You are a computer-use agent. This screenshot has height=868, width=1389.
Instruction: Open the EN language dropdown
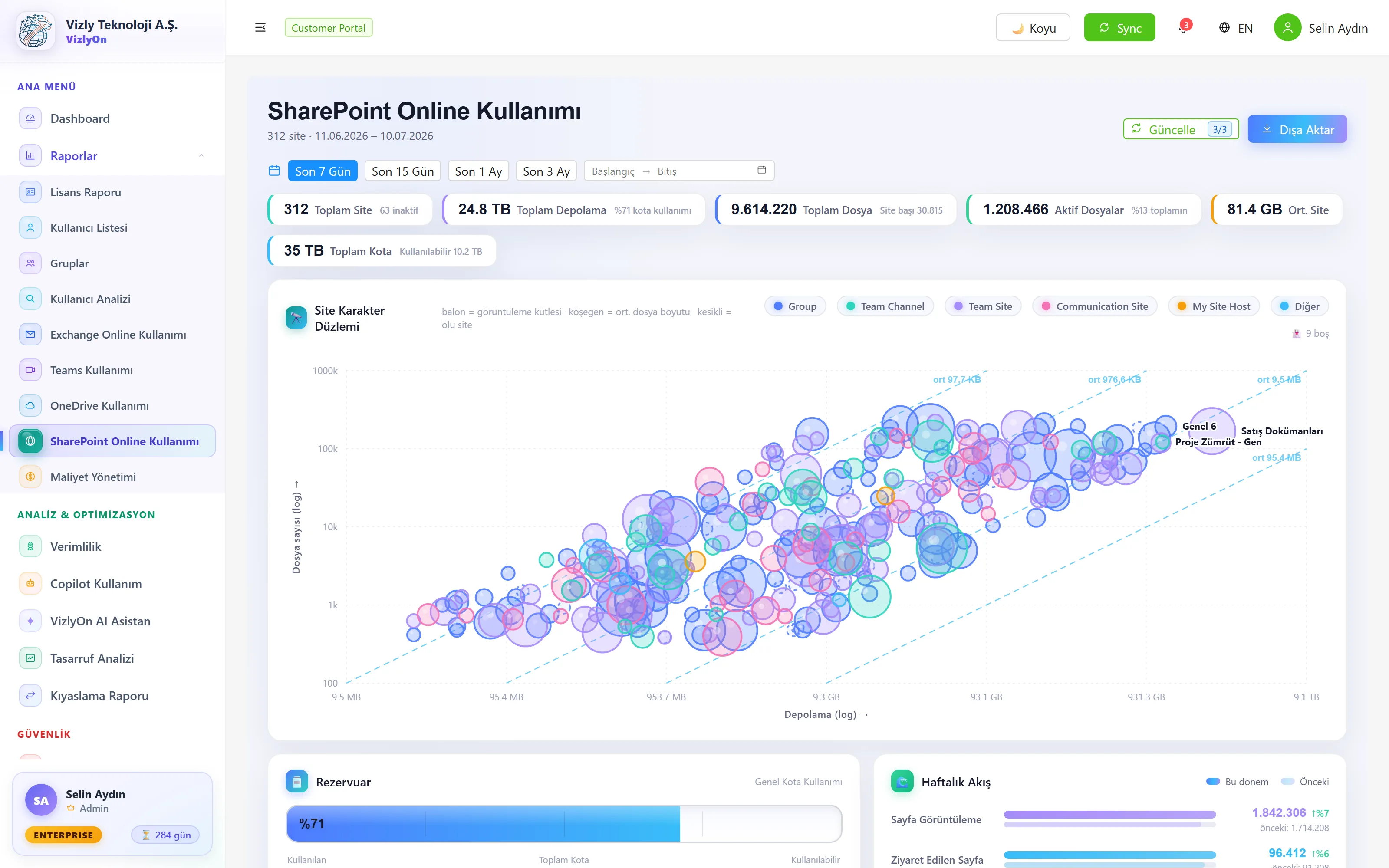(1236, 27)
